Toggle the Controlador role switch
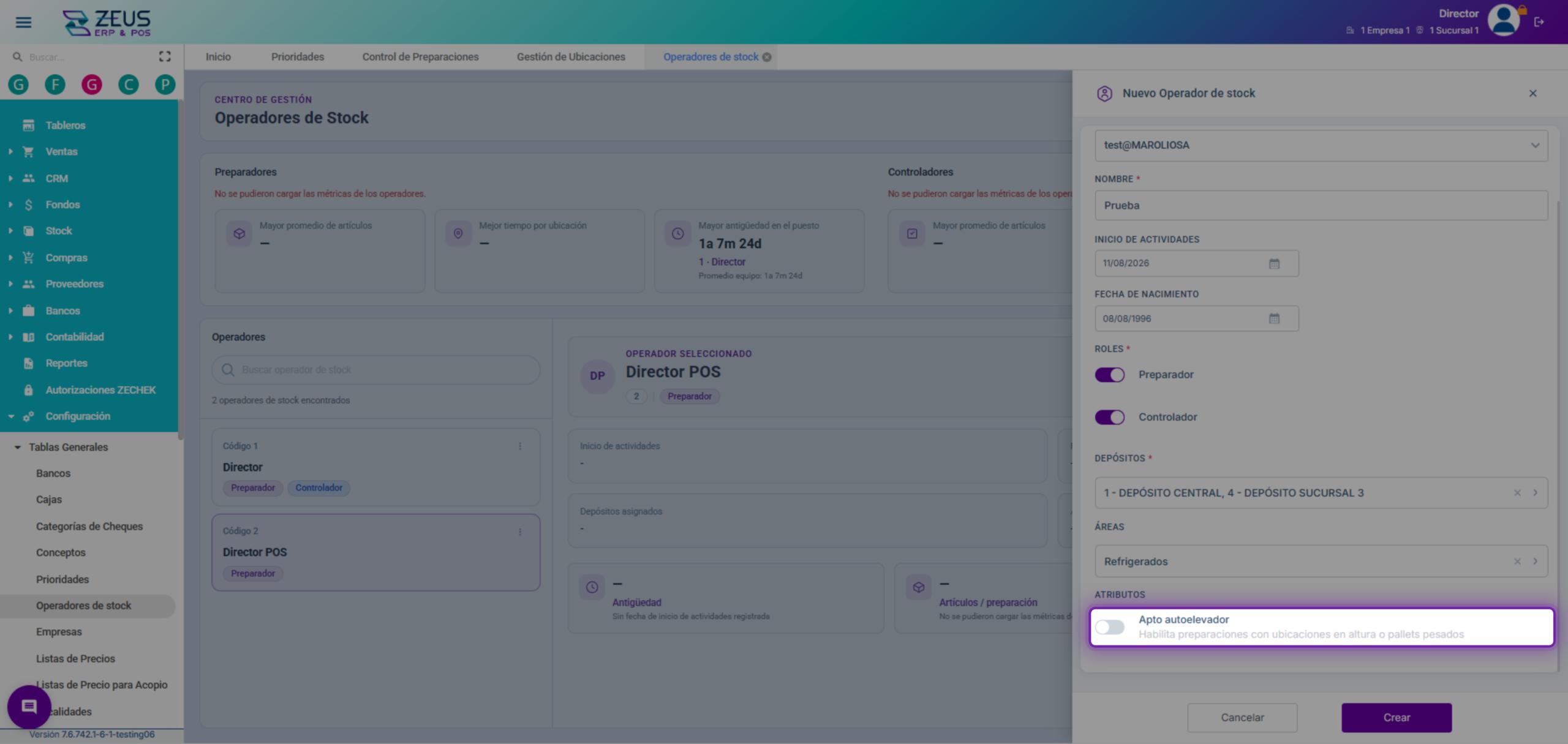Image resolution: width=1568 pixels, height=744 pixels. pyautogui.click(x=1110, y=417)
